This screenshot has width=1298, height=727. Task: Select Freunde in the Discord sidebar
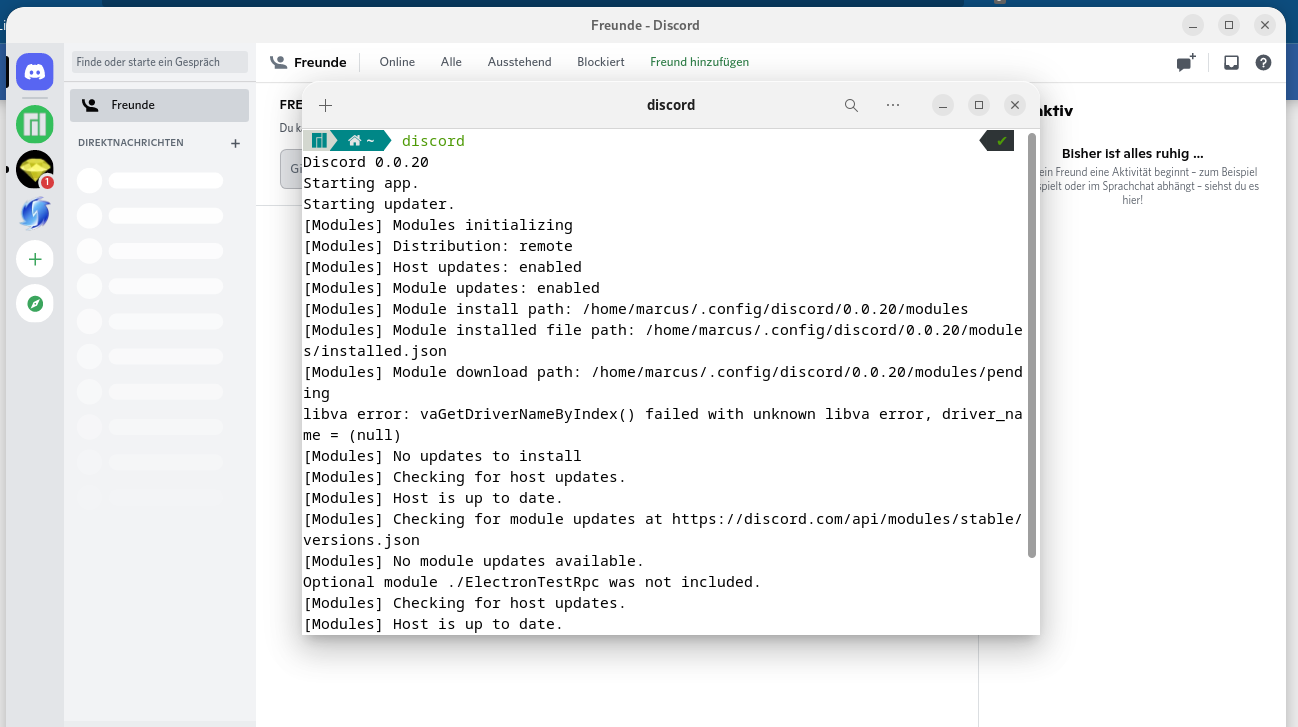tap(159, 105)
